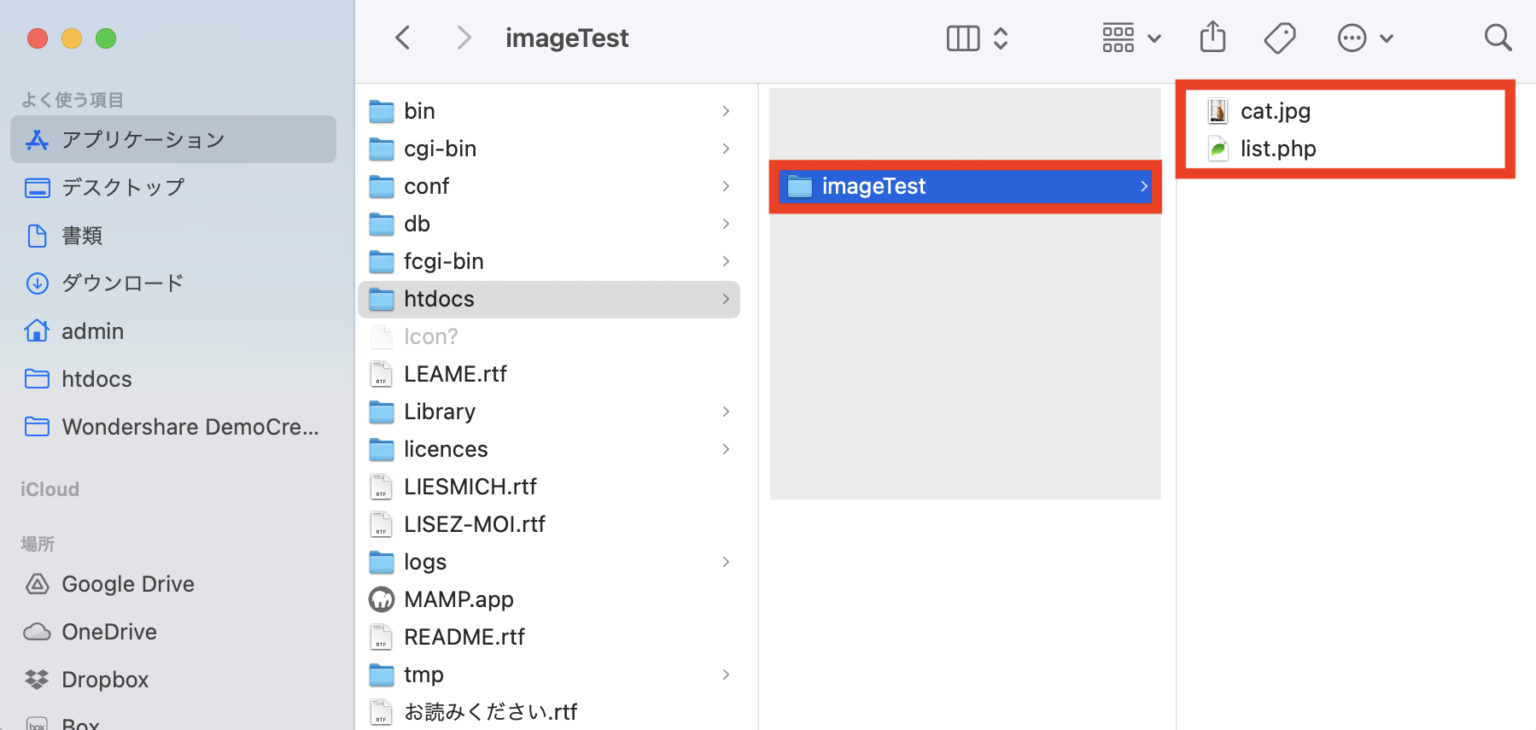Click the column view icon
The height and width of the screenshot is (730, 1536).
(x=961, y=37)
